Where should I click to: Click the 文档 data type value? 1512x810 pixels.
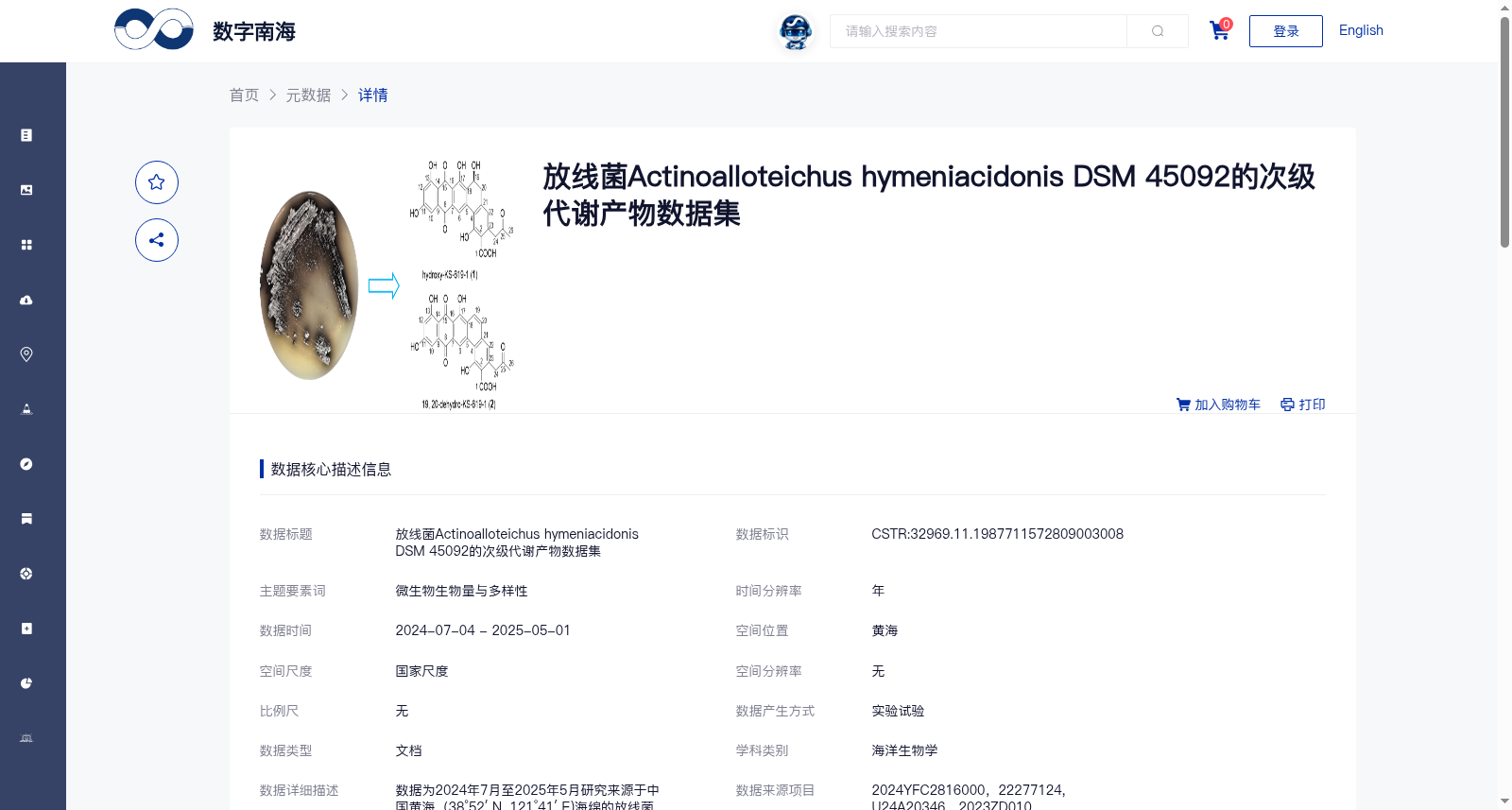point(408,750)
